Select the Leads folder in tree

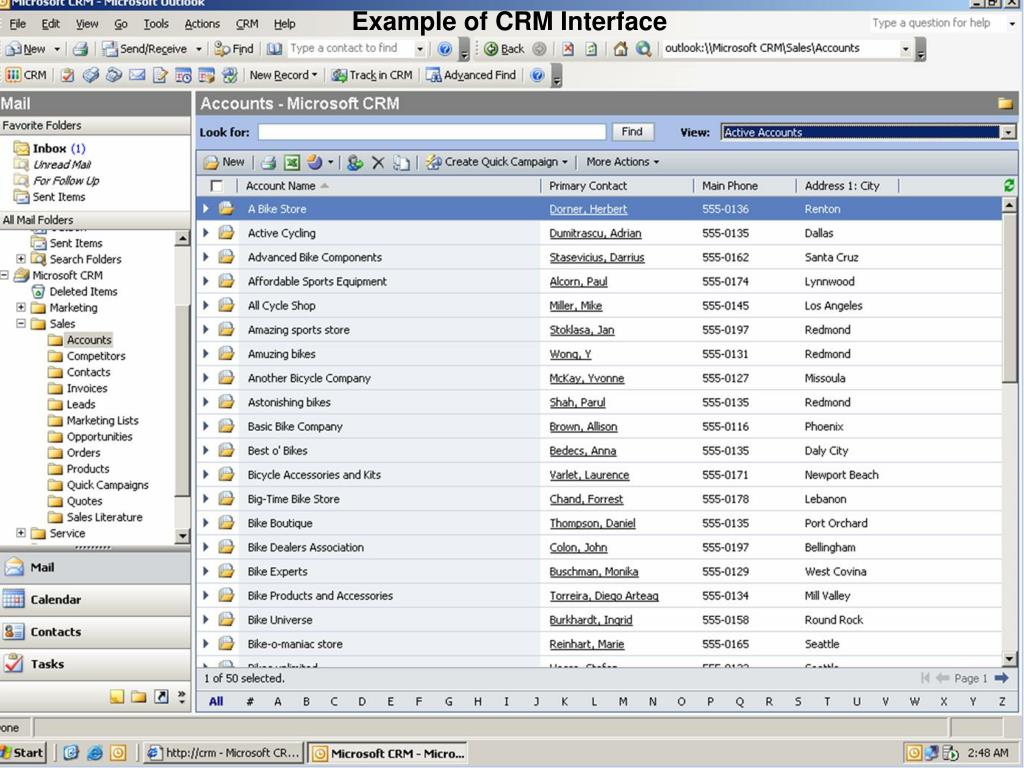pos(81,404)
